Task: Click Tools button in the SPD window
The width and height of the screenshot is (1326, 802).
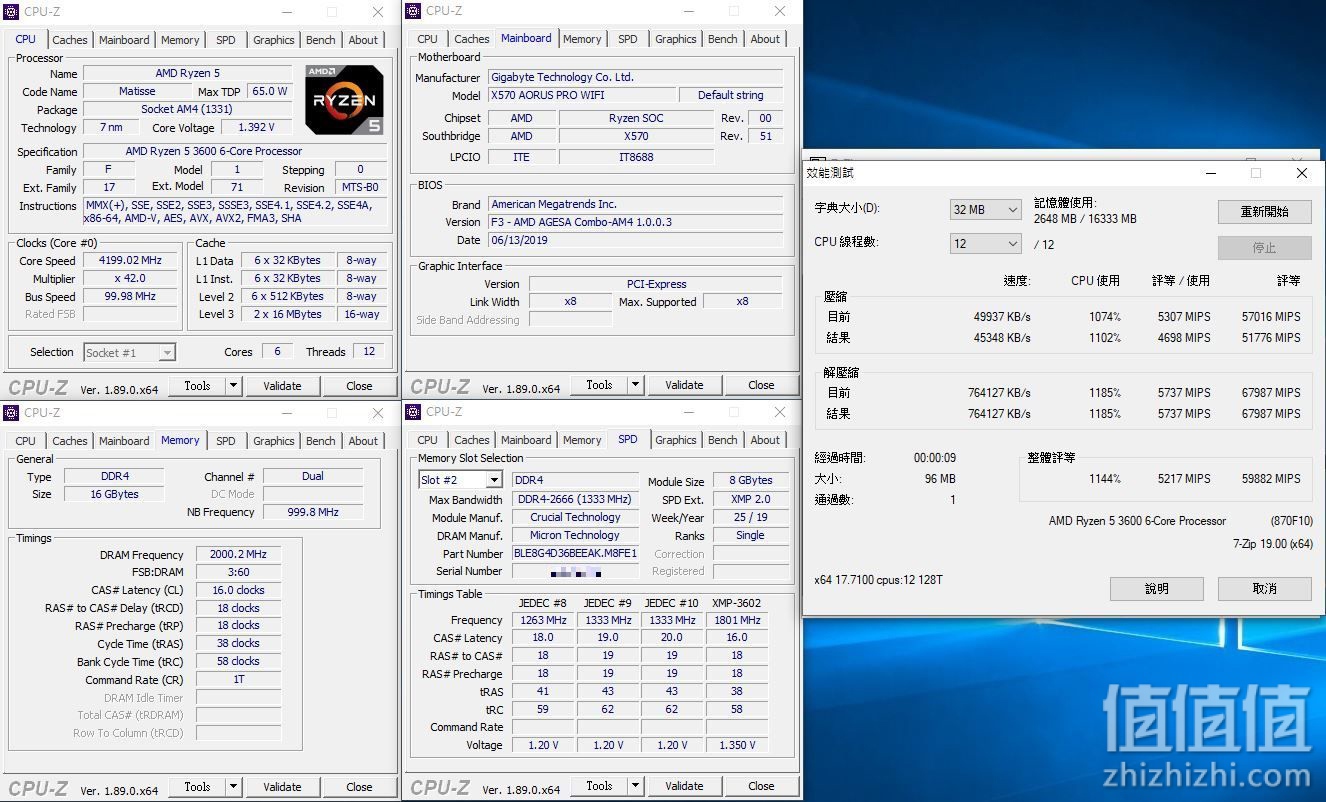Action: pos(599,785)
